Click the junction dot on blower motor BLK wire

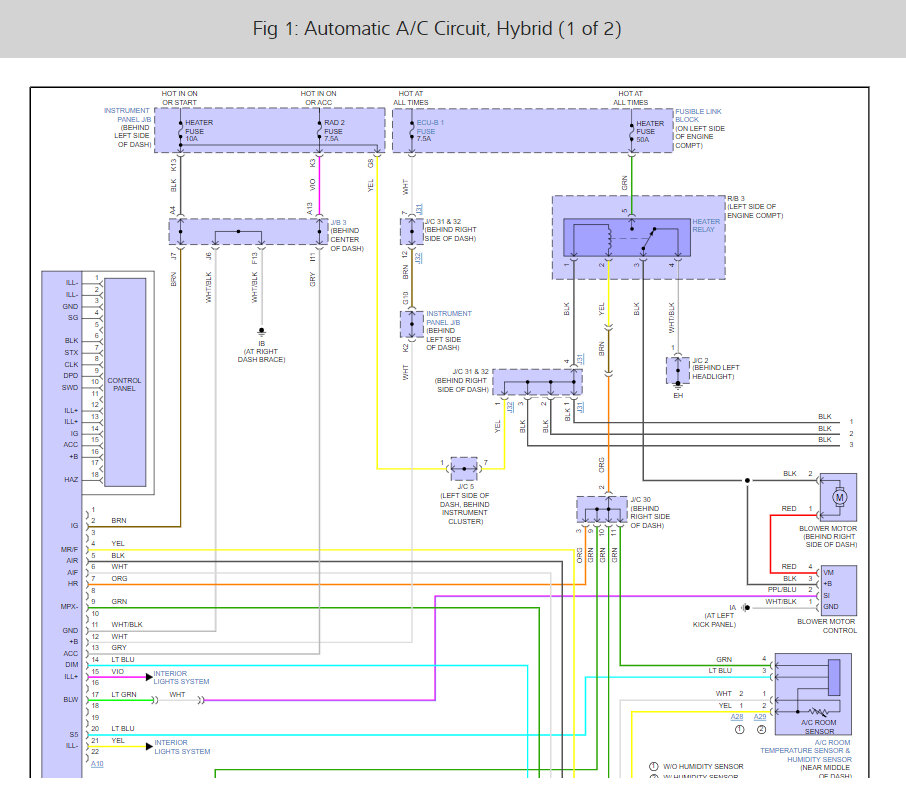click(x=747, y=480)
